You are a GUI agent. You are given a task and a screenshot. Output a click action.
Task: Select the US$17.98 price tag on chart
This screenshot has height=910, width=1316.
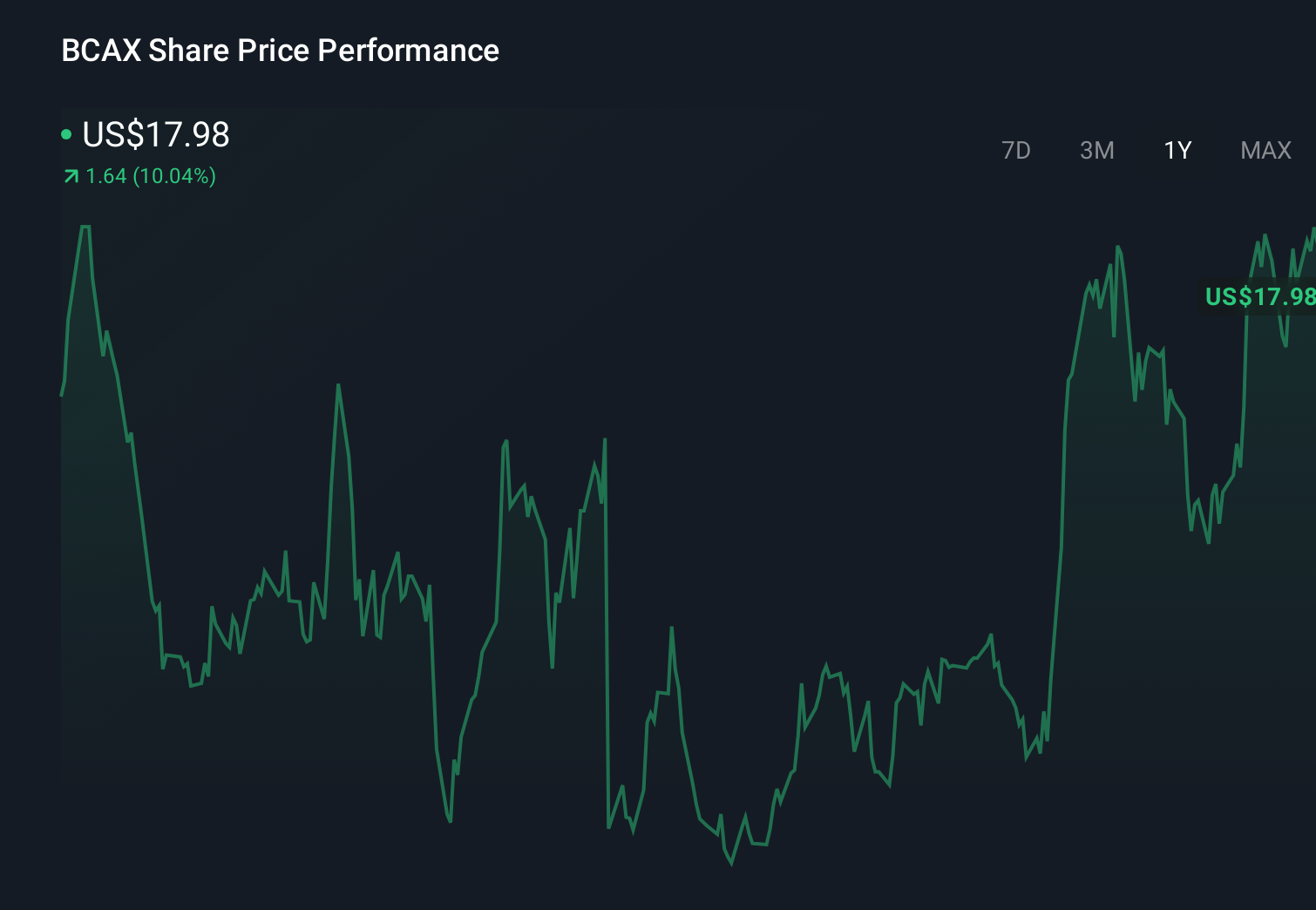pyautogui.click(x=1258, y=297)
